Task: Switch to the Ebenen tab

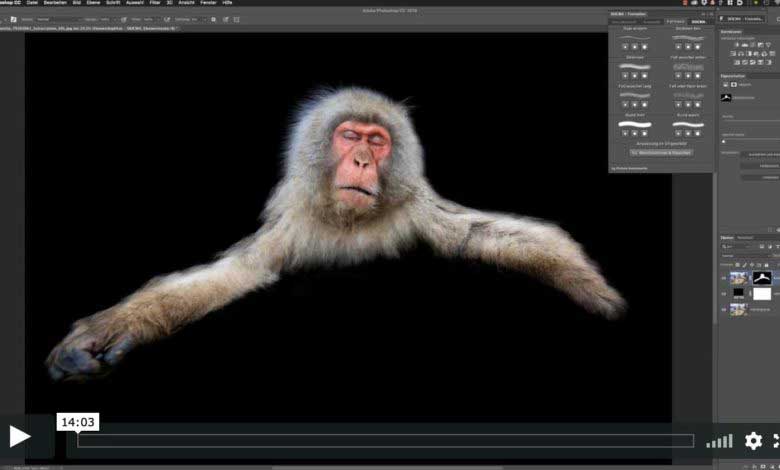Action: point(727,237)
